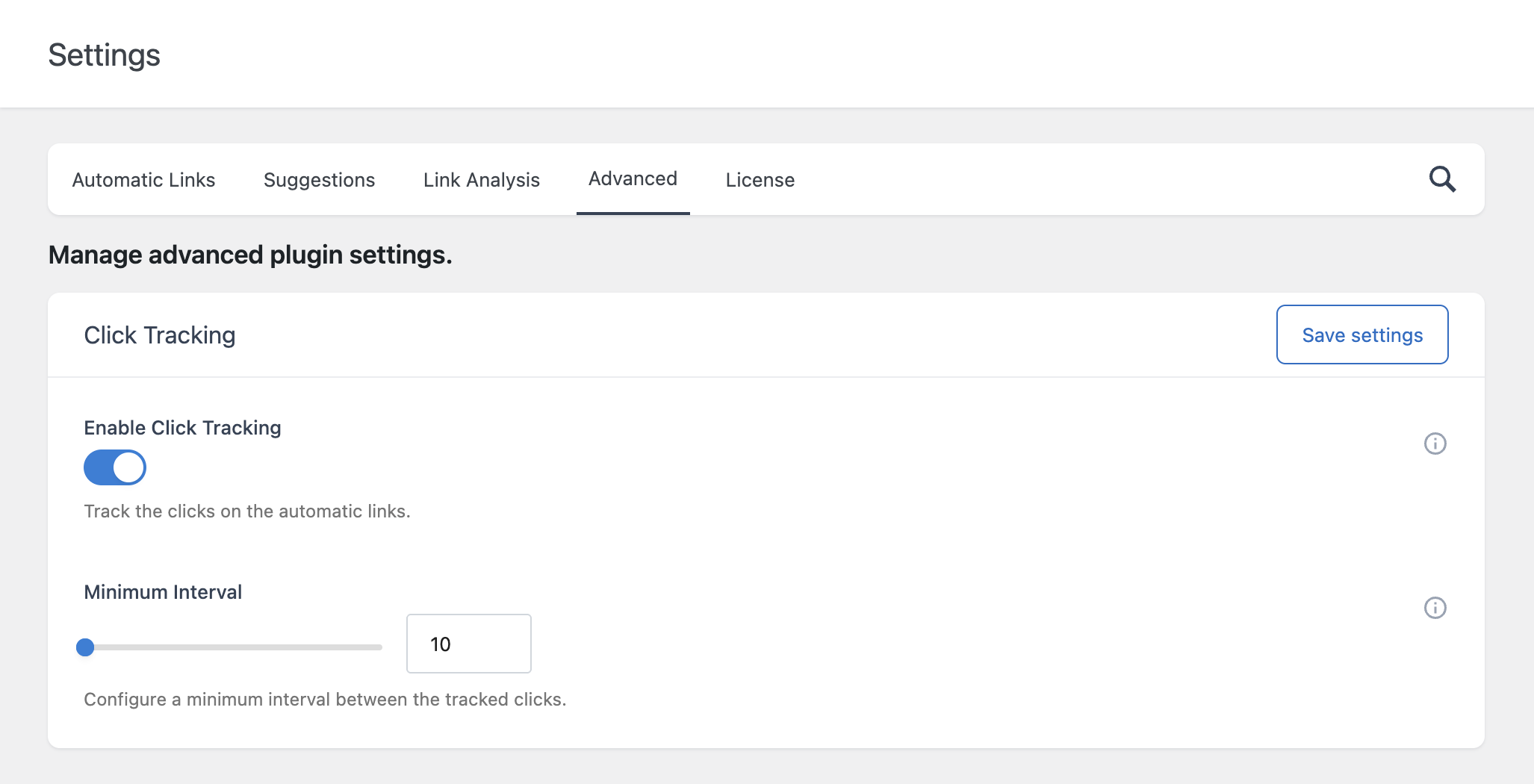Click the Minimum Interval slider handle
This screenshot has width=1534, height=784.
tap(85, 647)
